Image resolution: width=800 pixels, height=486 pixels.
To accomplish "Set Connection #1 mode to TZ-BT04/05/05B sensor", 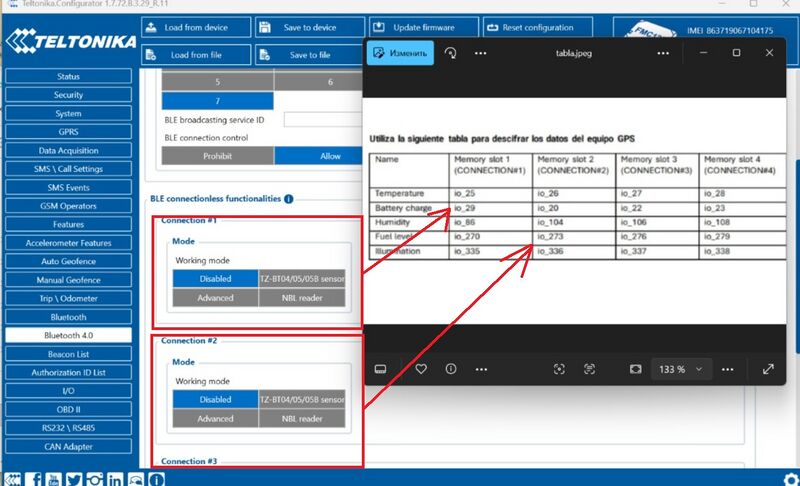I will 302,279.
